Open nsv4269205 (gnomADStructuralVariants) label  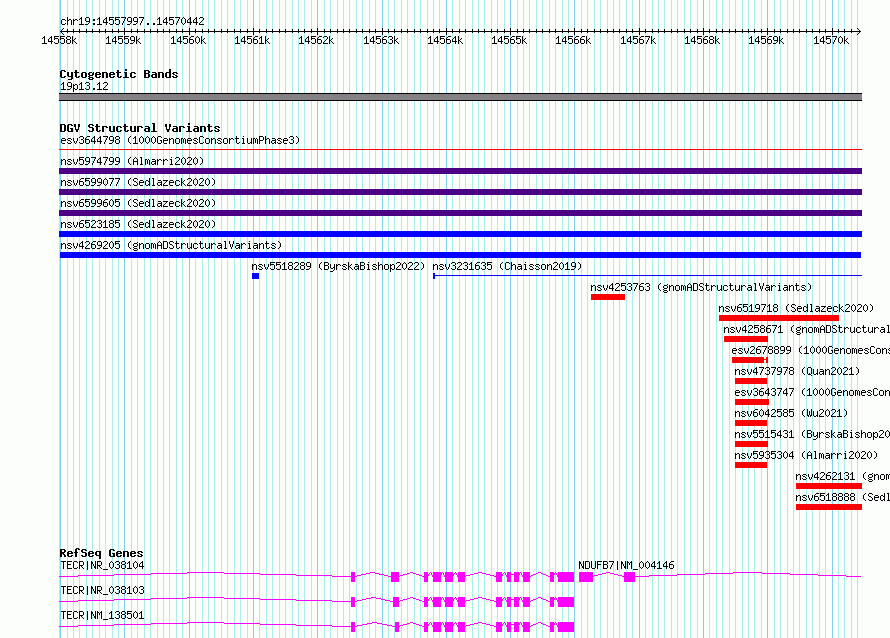pyautogui.click(x=171, y=245)
